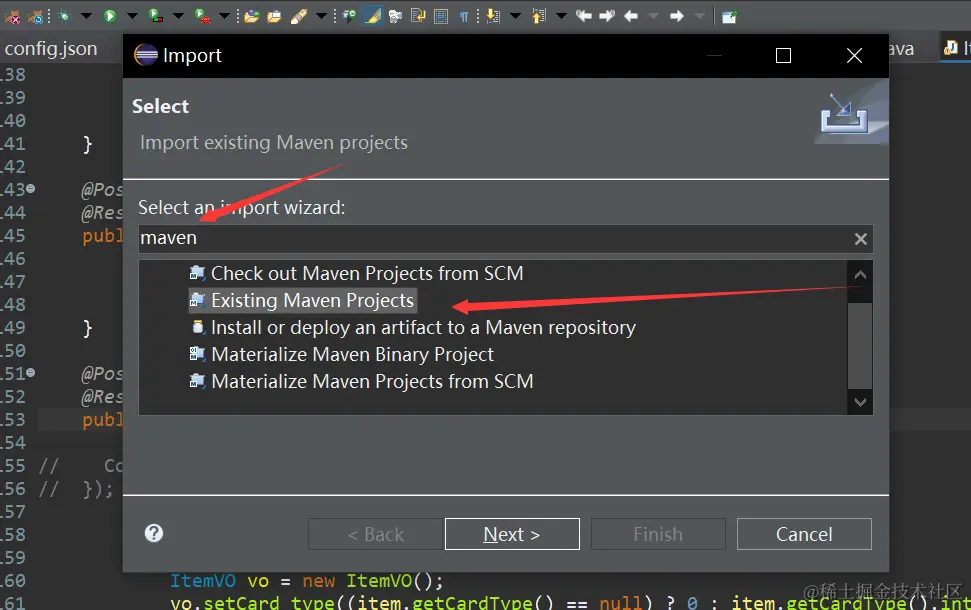Click the Next Edit Location icon
This screenshot has width=971, height=610.
click(607, 16)
